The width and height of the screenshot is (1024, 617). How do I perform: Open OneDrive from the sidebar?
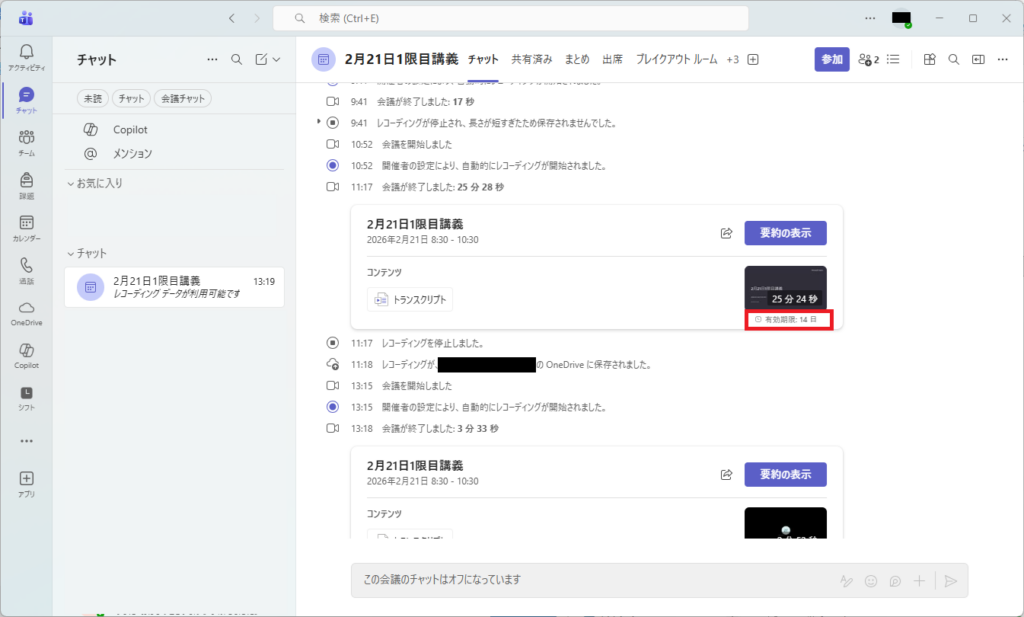click(26, 313)
